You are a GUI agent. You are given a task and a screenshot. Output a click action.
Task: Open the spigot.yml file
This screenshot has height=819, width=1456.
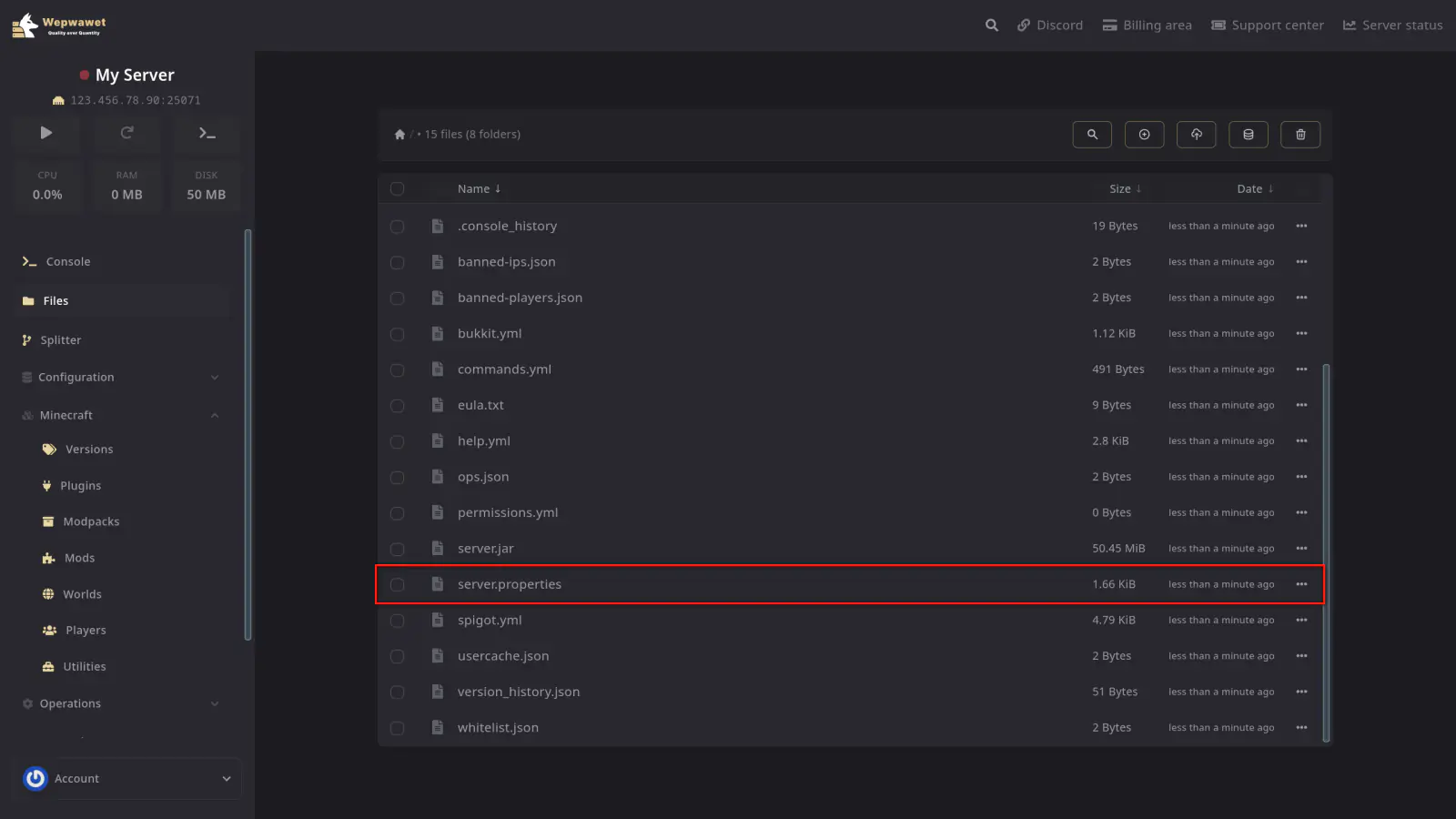pyautogui.click(x=490, y=621)
